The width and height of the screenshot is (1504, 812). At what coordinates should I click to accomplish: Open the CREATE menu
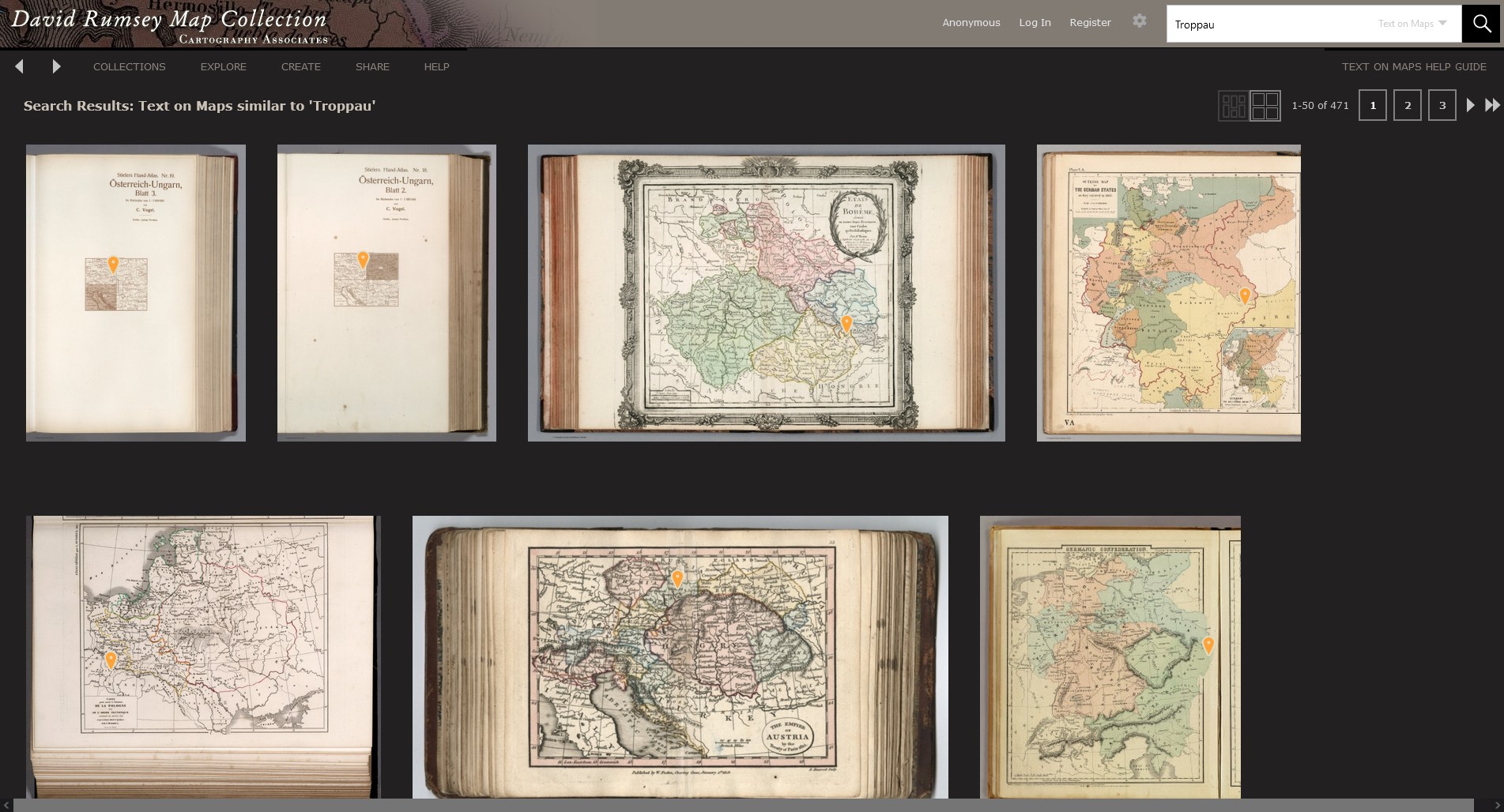coord(301,66)
